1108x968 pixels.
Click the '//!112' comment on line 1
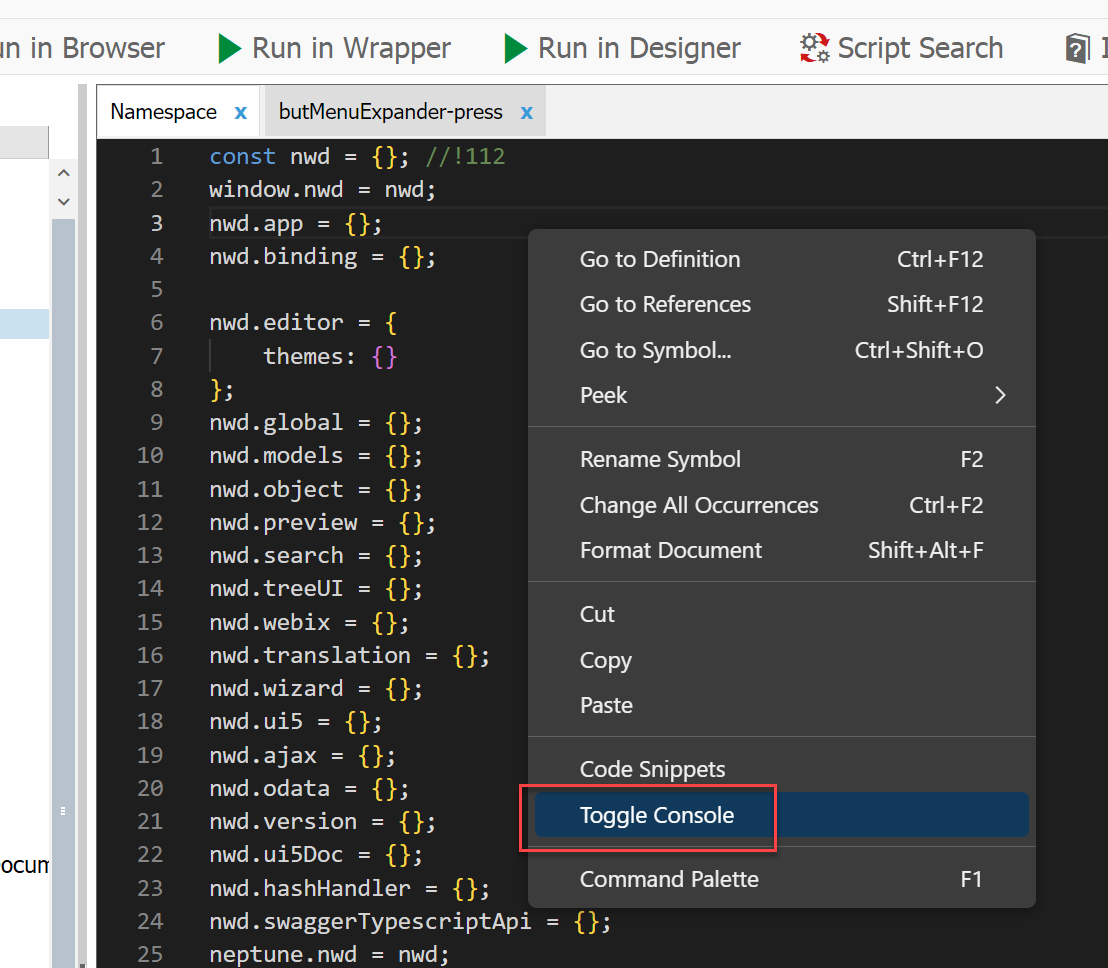pos(465,156)
